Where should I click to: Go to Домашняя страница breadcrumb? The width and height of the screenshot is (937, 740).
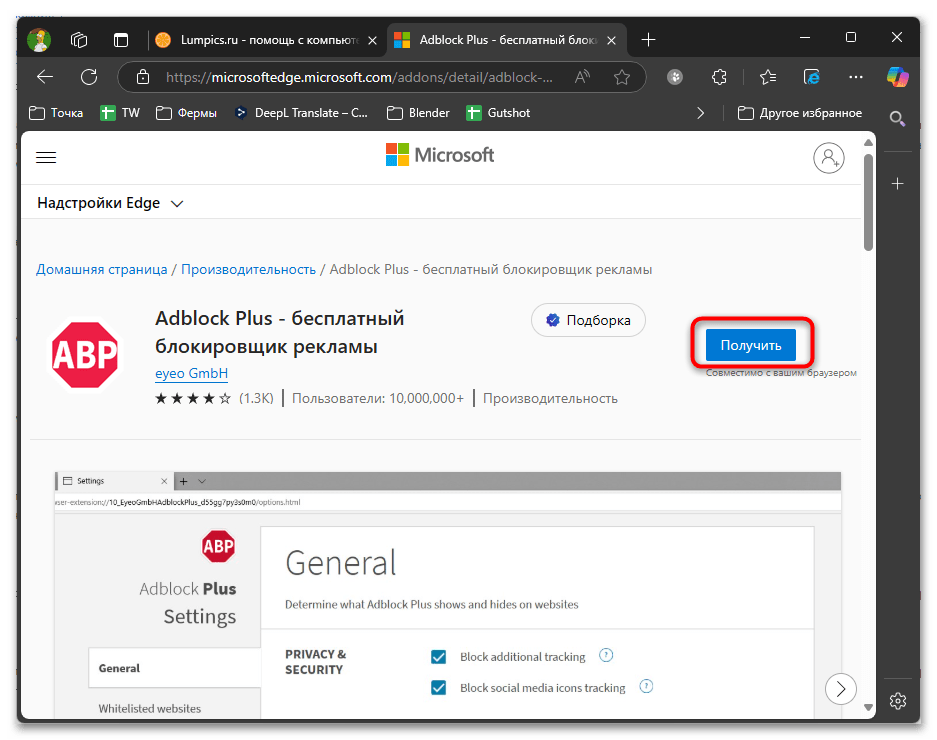click(x=102, y=270)
